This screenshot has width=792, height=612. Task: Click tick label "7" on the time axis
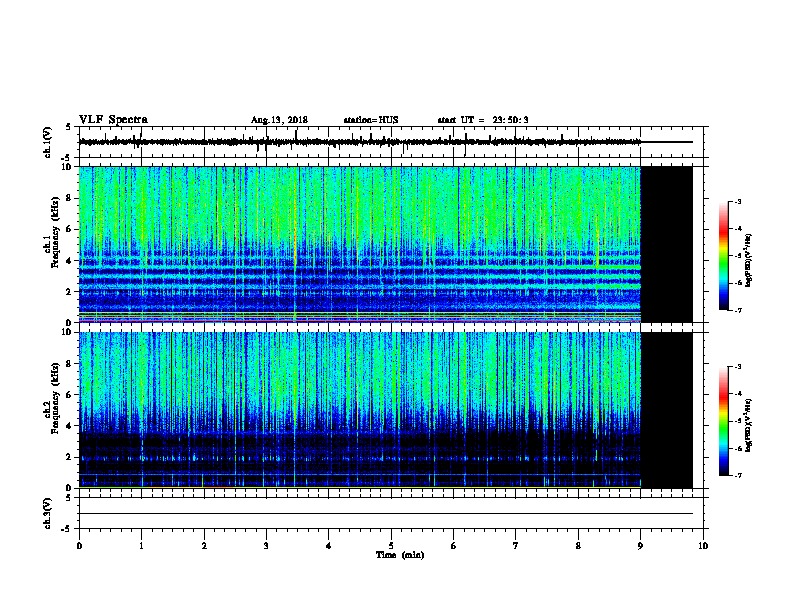[x=516, y=546]
